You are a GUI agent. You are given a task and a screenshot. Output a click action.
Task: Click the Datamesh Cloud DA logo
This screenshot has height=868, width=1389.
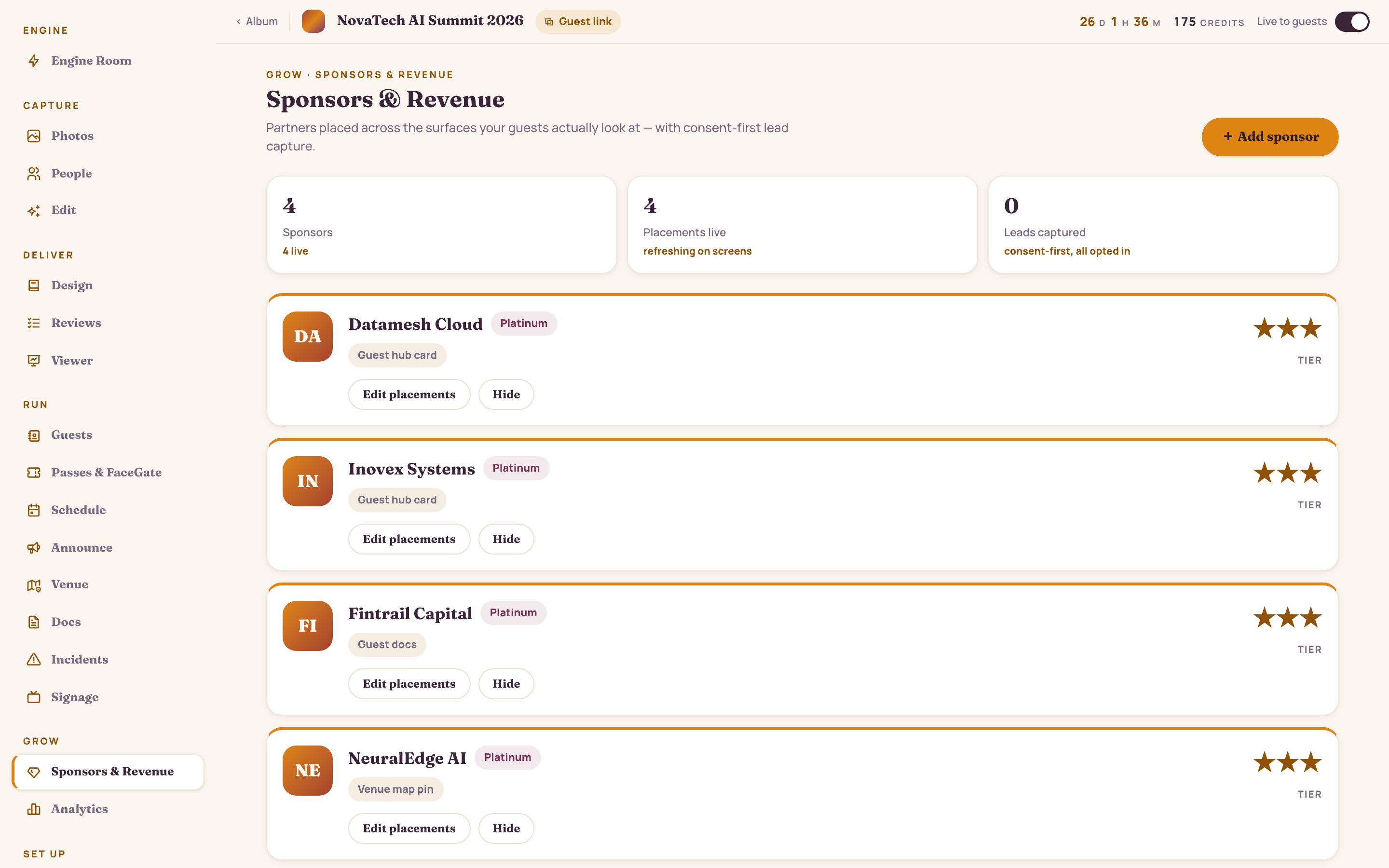(x=308, y=337)
